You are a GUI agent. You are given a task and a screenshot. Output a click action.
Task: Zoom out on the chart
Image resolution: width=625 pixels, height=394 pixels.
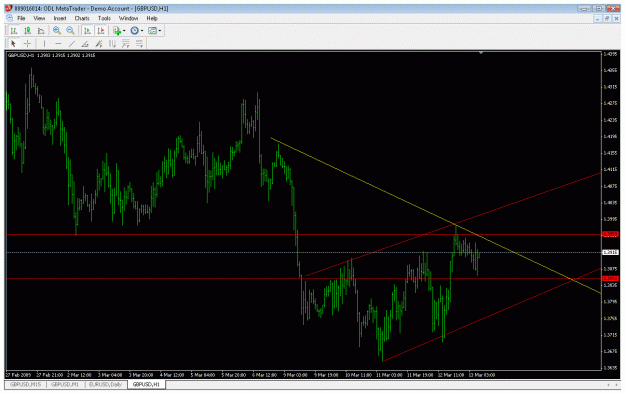click(70, 31)
